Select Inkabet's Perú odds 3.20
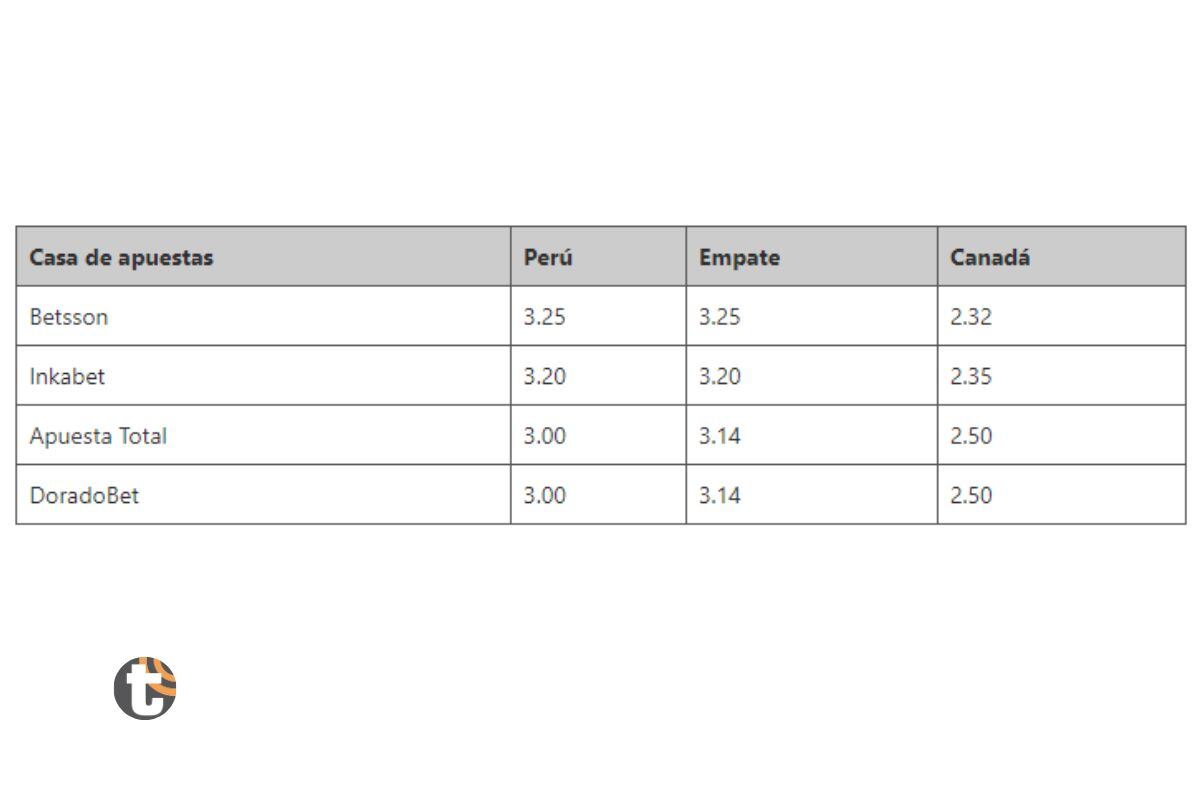 click(545, 377)
